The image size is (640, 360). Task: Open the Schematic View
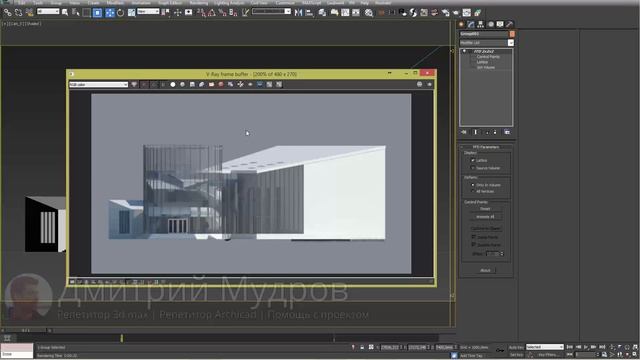point(356,13)
